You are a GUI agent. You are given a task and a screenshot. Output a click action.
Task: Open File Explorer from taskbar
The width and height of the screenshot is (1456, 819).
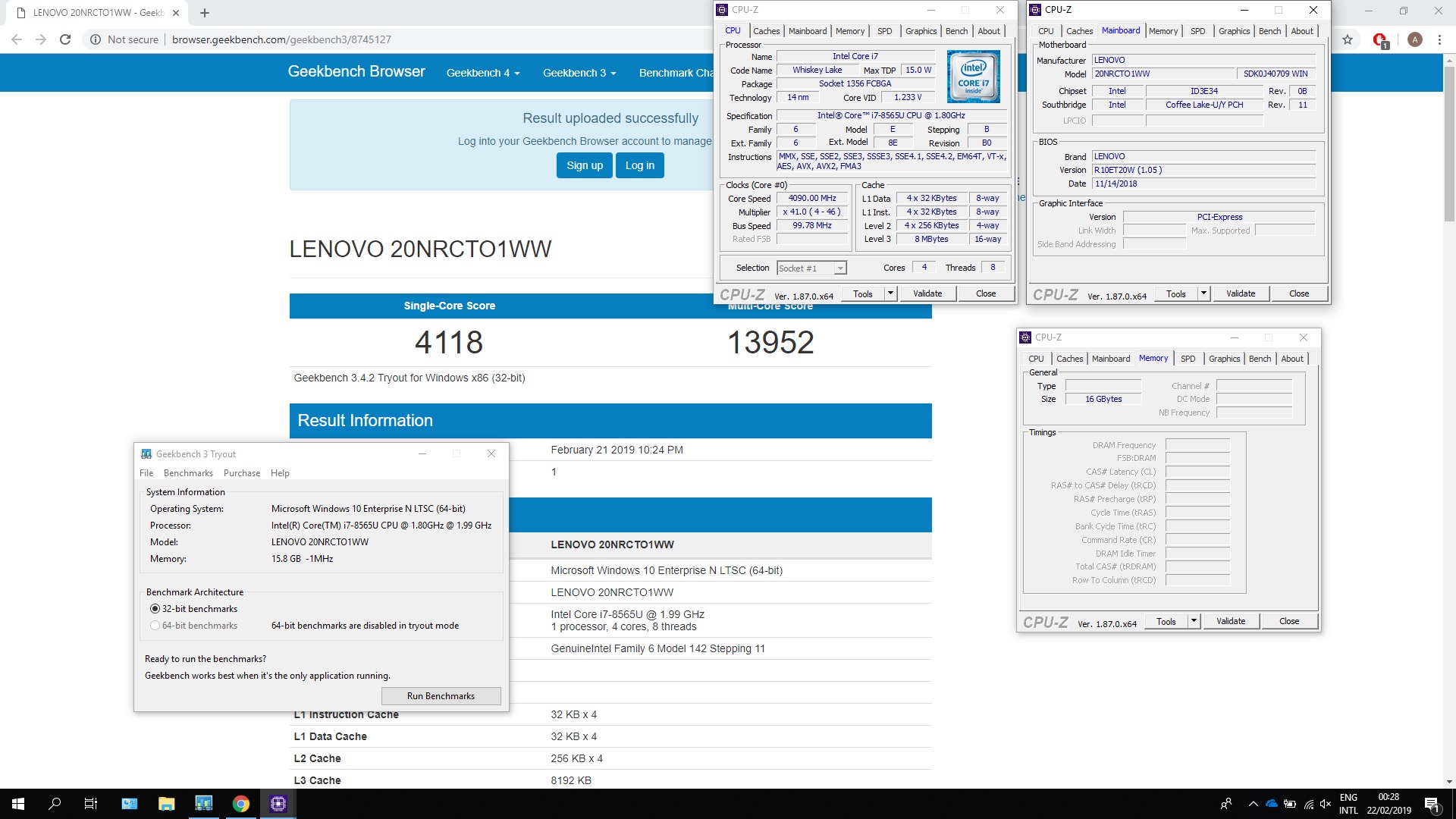(166, 804)
